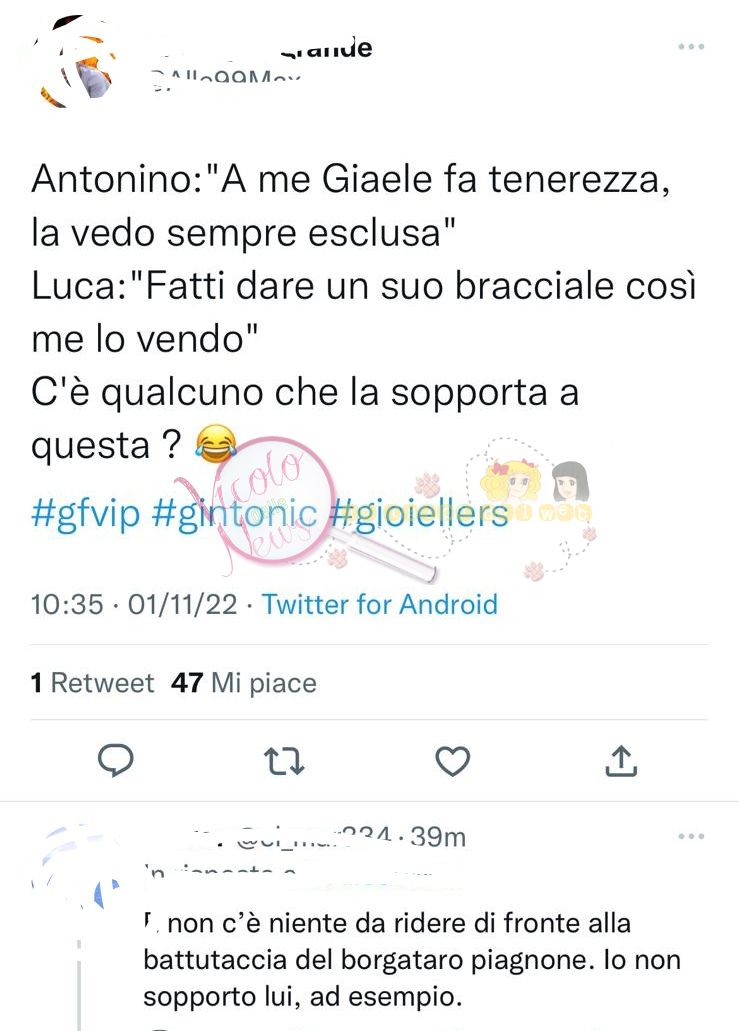Select the laughing emoji in the tweet
The width and height of the screenshot is (739, 1031).
(216, 443)
